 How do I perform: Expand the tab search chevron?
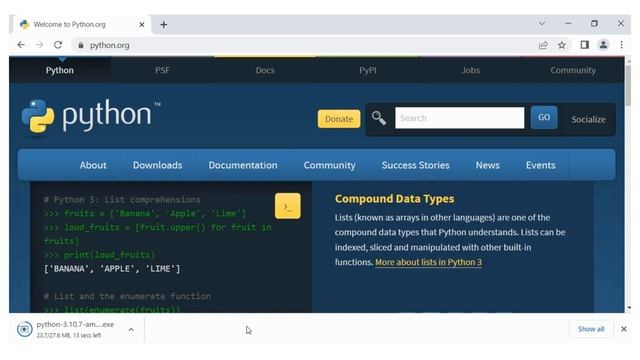542,24
